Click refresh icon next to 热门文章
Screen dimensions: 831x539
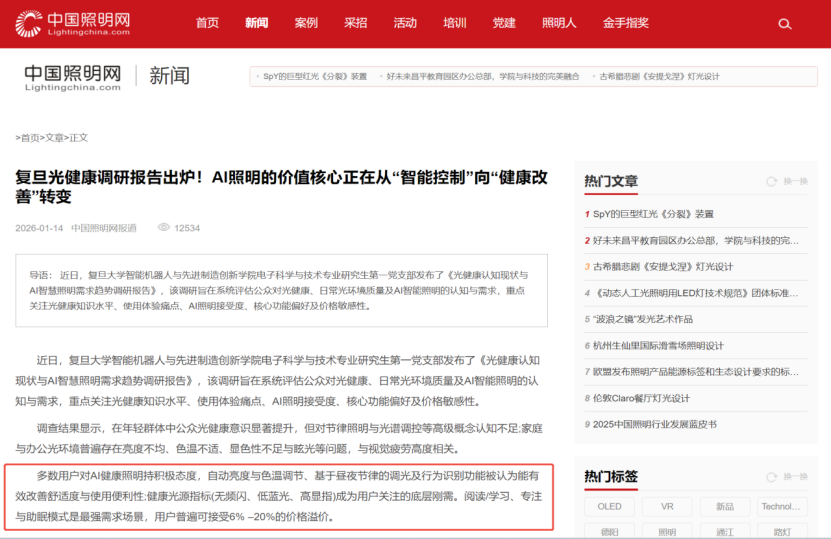click(771, 181)
